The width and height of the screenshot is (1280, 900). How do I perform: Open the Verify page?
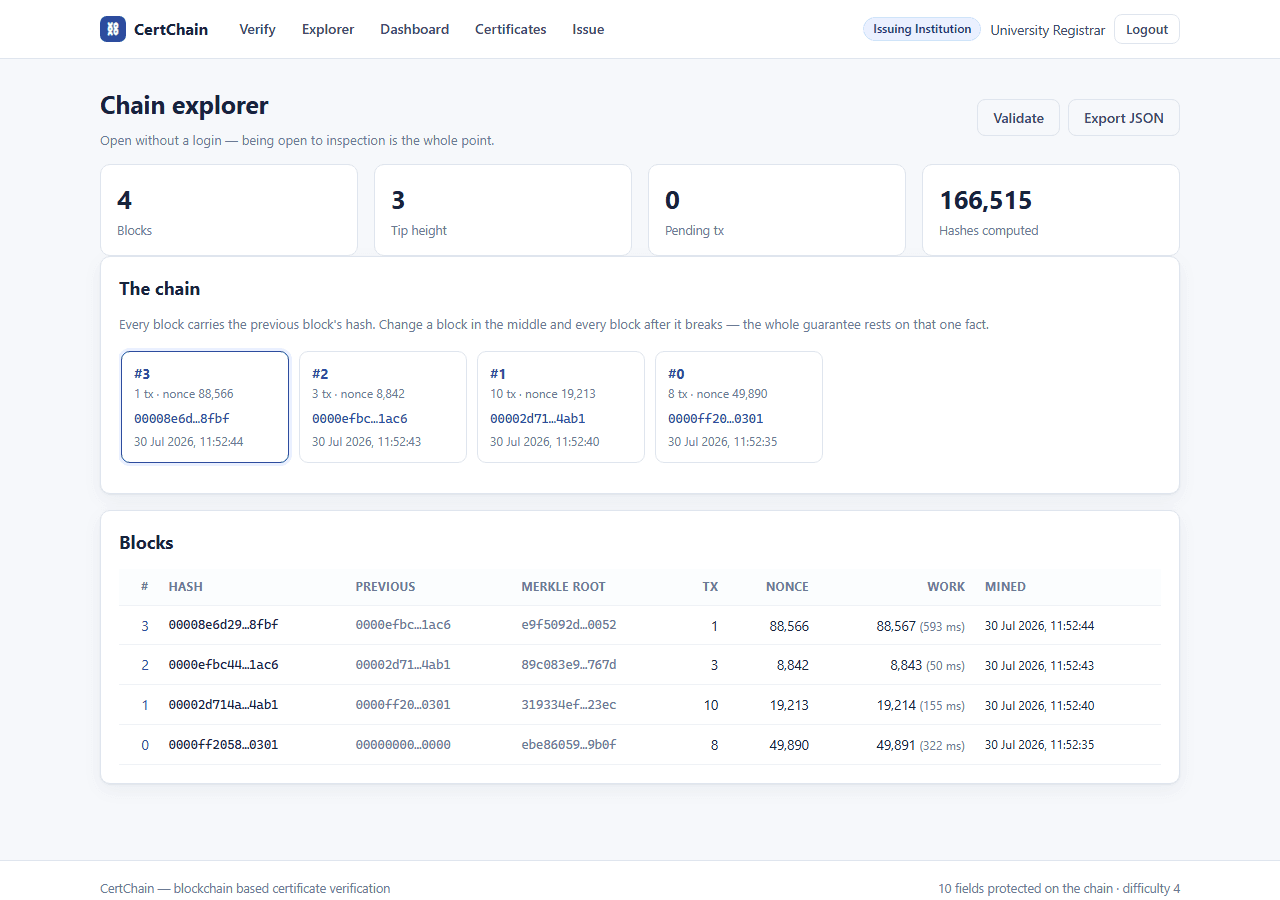(257, 29)
